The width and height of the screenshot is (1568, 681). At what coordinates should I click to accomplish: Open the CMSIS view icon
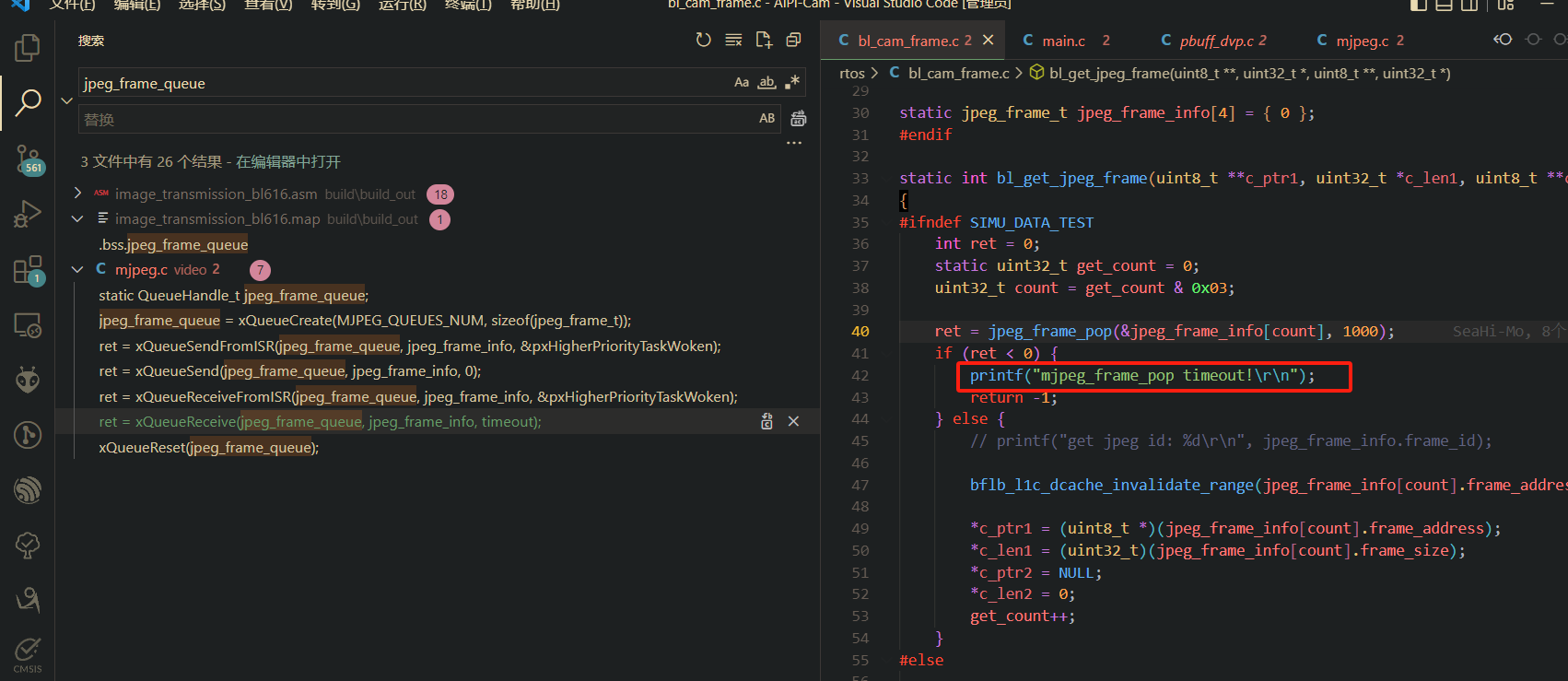tap(28, 655)
